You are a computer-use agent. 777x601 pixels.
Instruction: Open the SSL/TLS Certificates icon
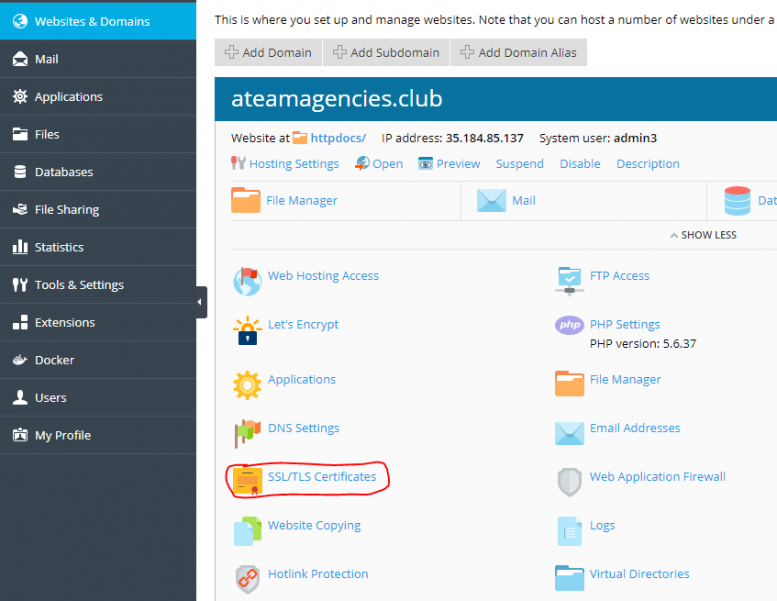pyautogui.click(x=247, y=481)
